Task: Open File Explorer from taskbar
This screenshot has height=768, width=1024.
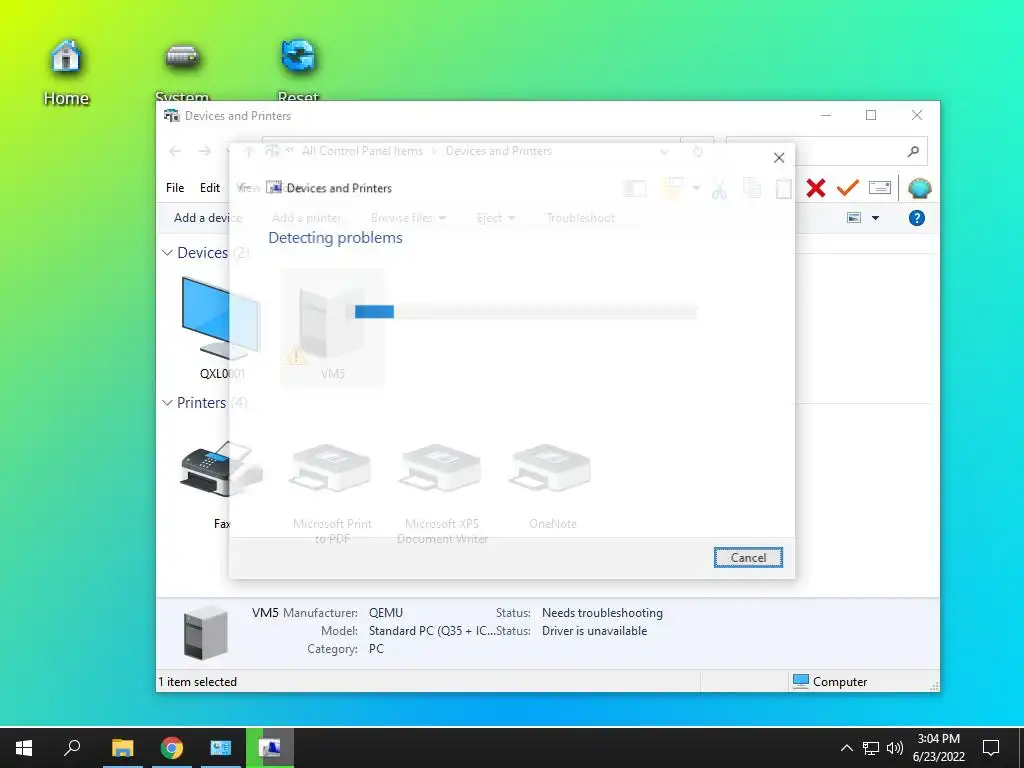Action: 122,748
